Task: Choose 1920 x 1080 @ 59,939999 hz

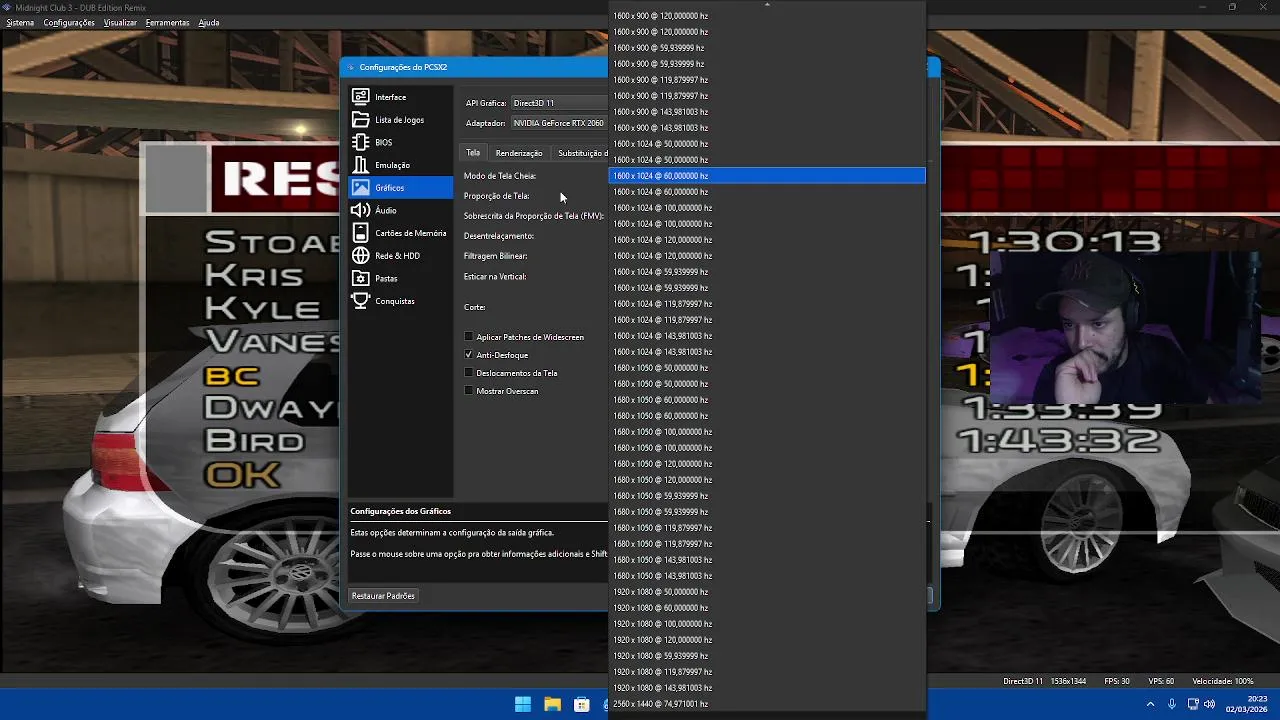Action: 767,656
